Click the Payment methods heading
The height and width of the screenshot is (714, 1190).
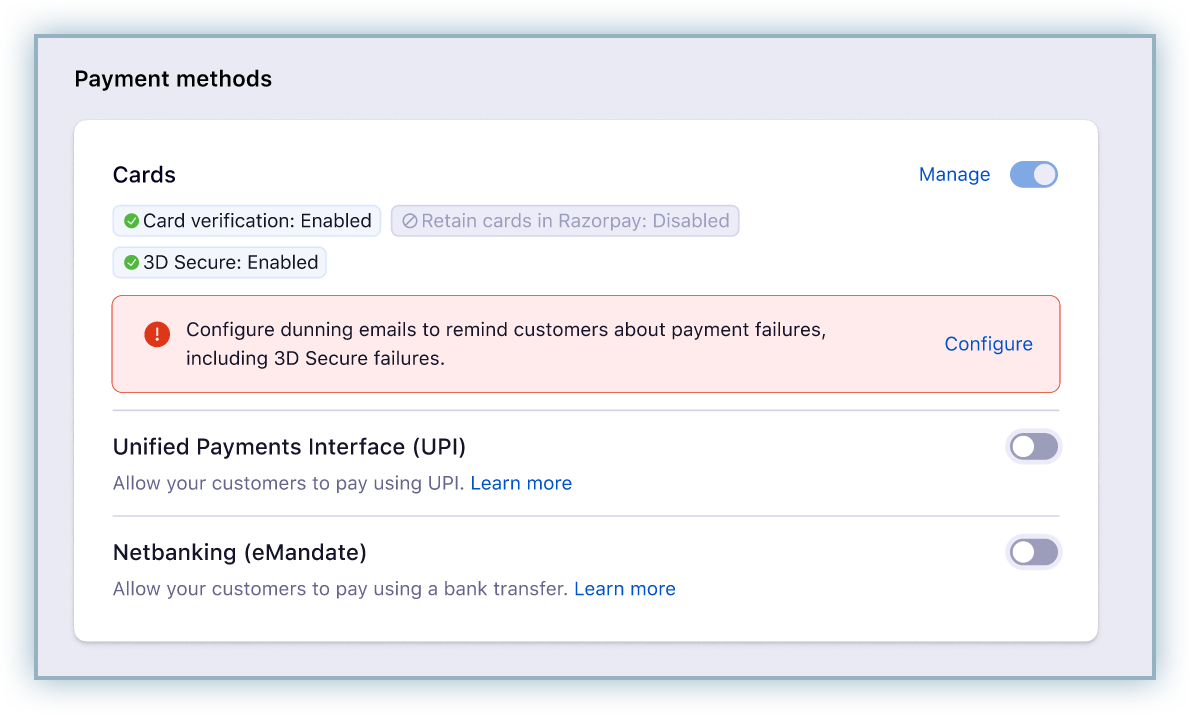pos(173,79)
